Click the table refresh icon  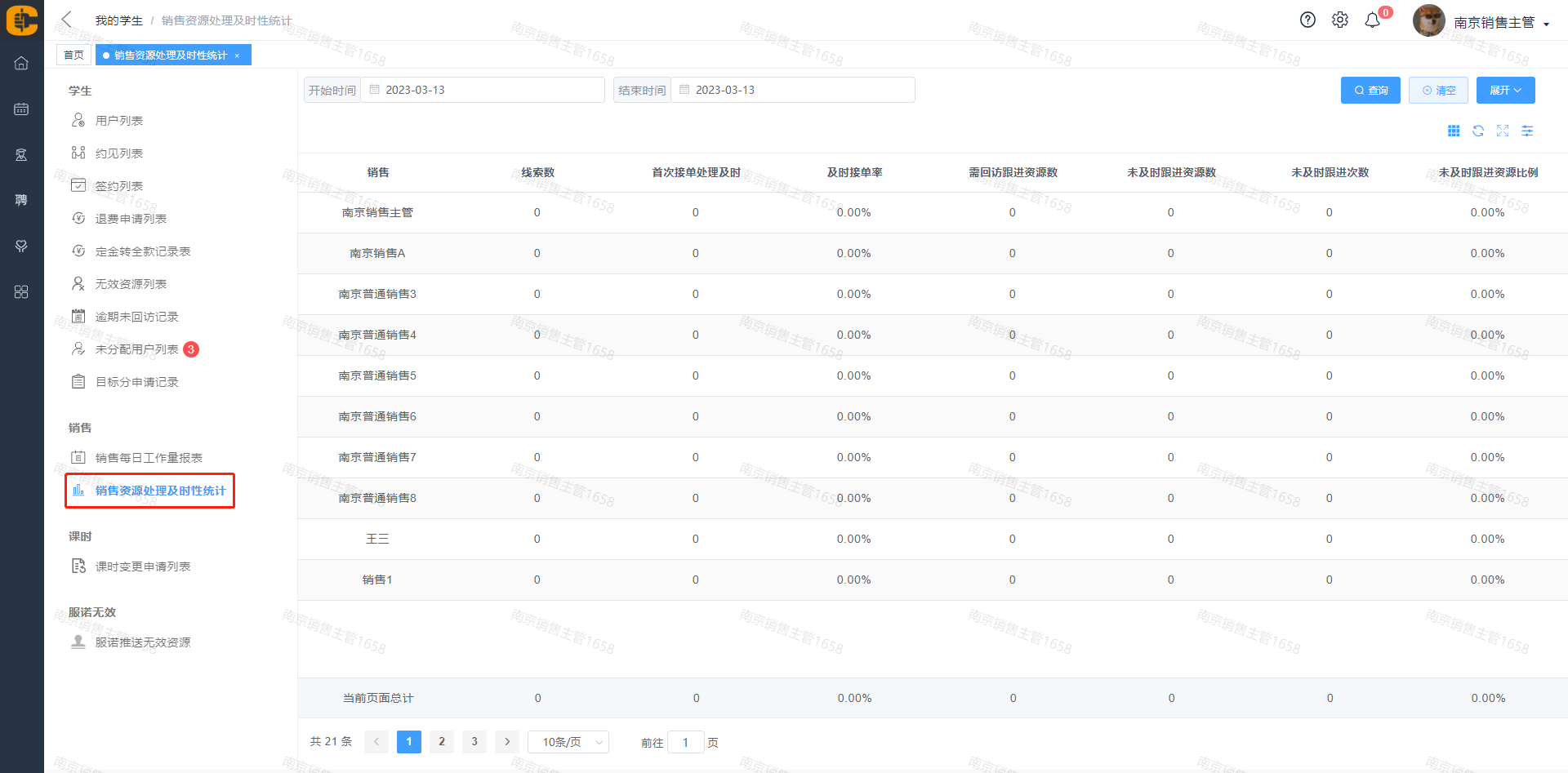click(1478, 131)
